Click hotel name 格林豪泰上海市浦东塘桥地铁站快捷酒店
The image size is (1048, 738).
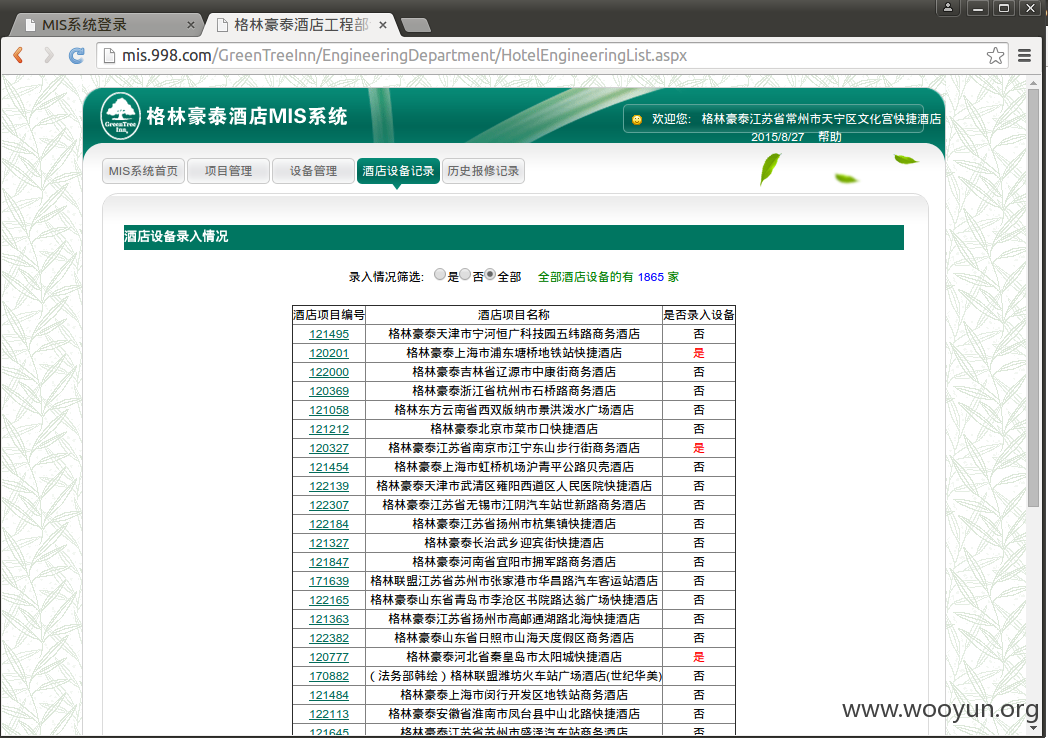pos(514,353)
